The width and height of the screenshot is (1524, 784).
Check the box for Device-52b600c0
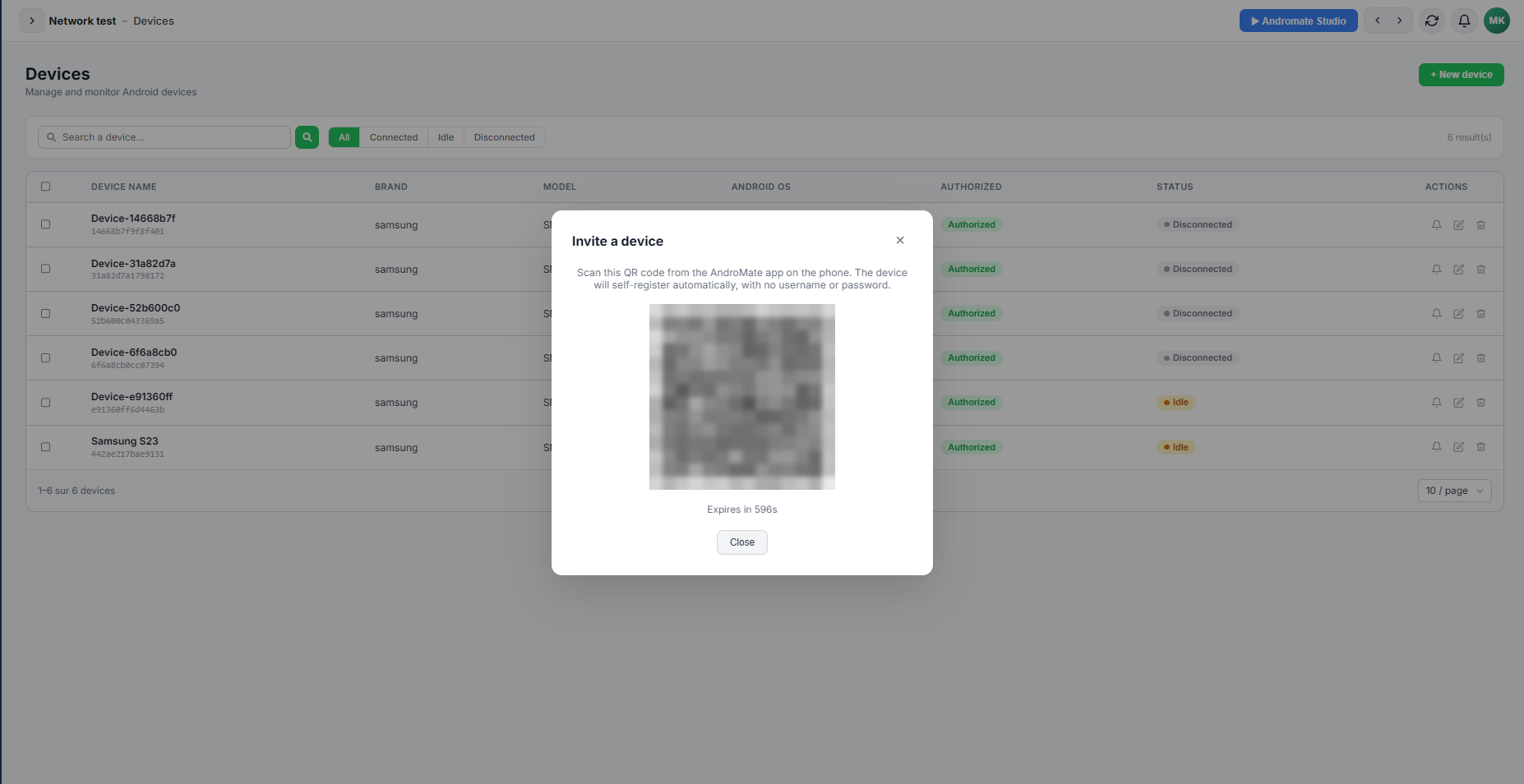[46, 314]
